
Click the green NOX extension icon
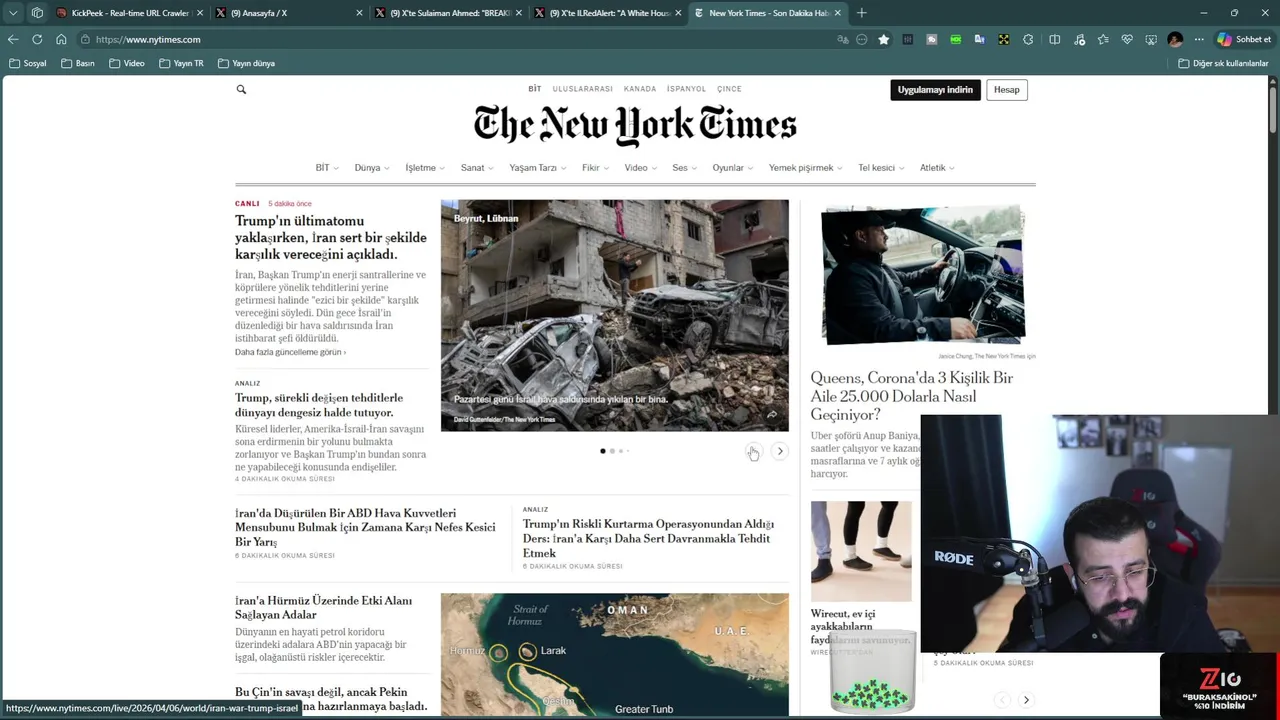pos(956,39)
